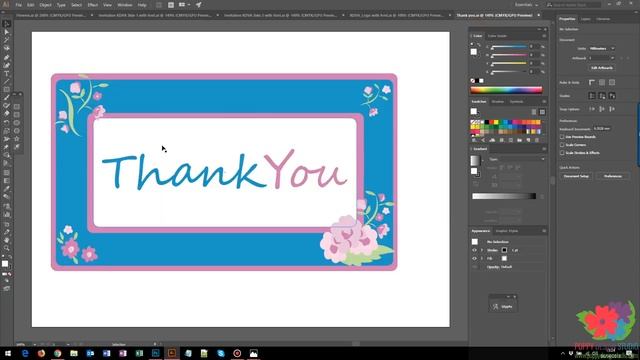The image size is (640, 360).
Task: Click the Snap to Point icon
Action: [592, 109]
